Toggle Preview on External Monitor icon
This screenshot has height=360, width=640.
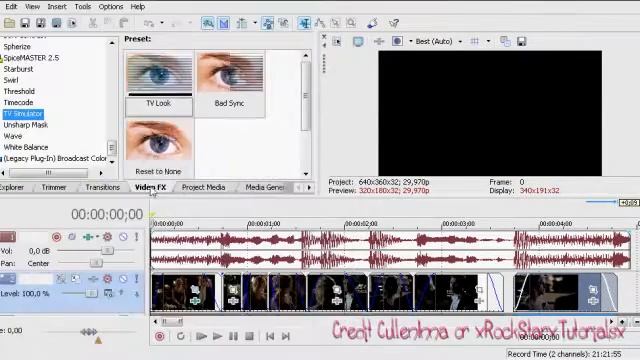(358, 41)
